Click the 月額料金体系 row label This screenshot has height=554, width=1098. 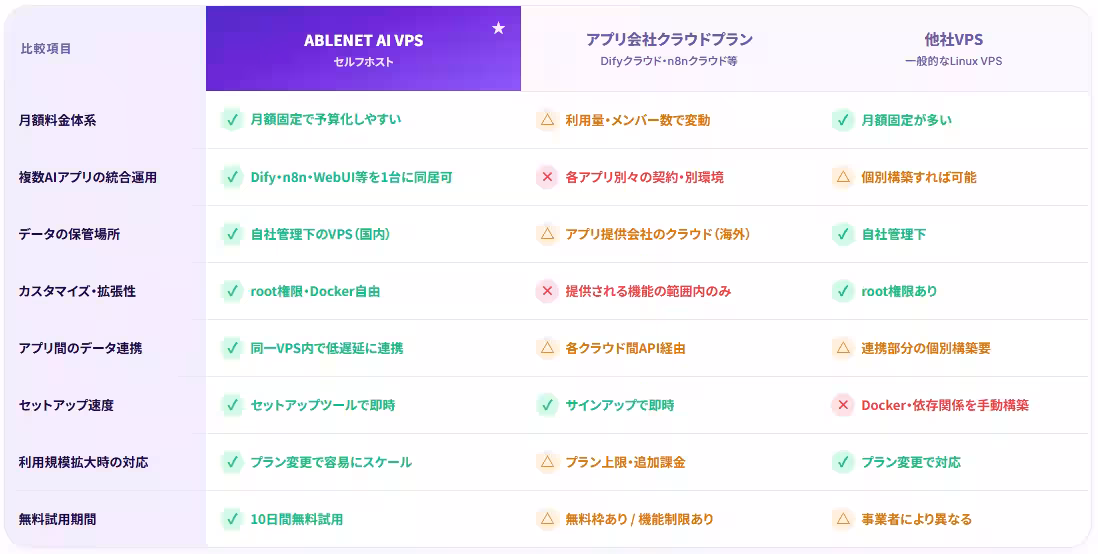57,120
